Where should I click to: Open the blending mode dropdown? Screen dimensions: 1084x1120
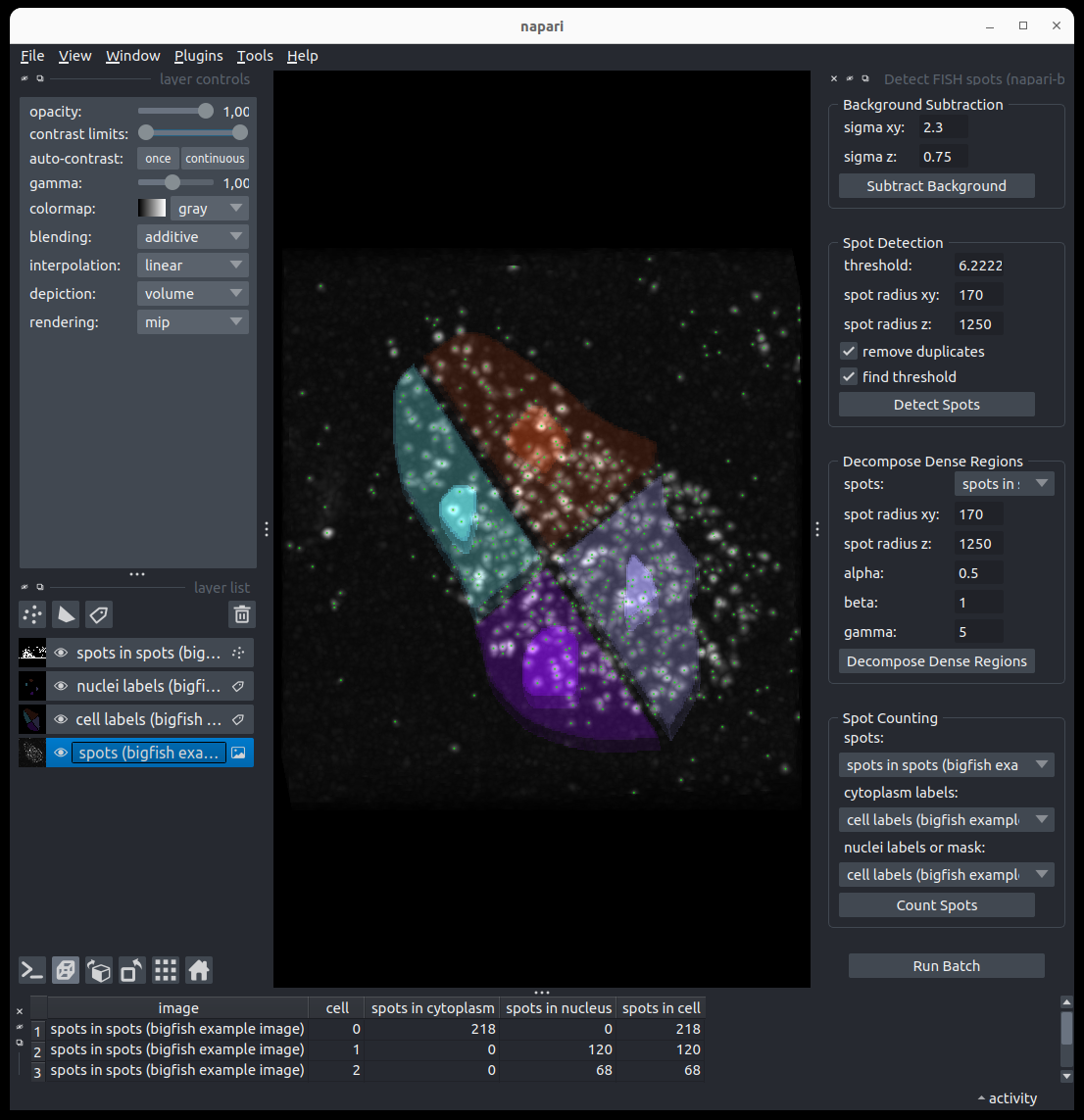coord(193,237)
